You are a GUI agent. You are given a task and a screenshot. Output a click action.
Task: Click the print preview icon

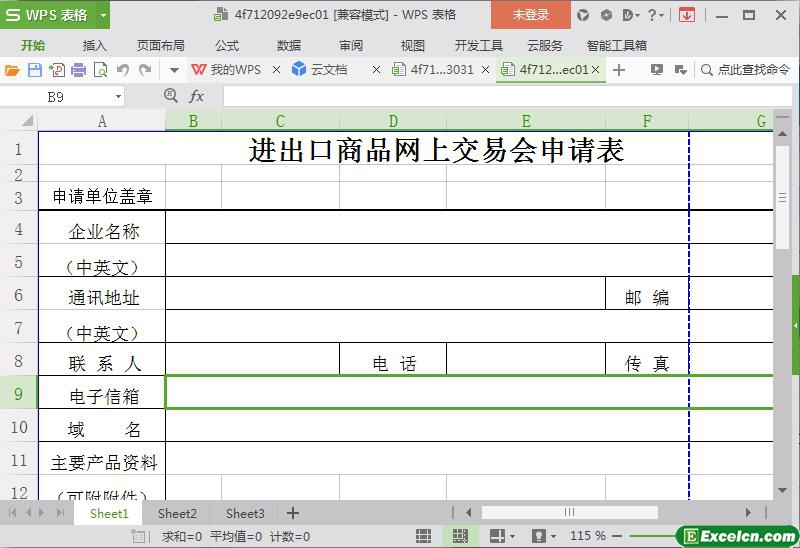click(100, 70)
